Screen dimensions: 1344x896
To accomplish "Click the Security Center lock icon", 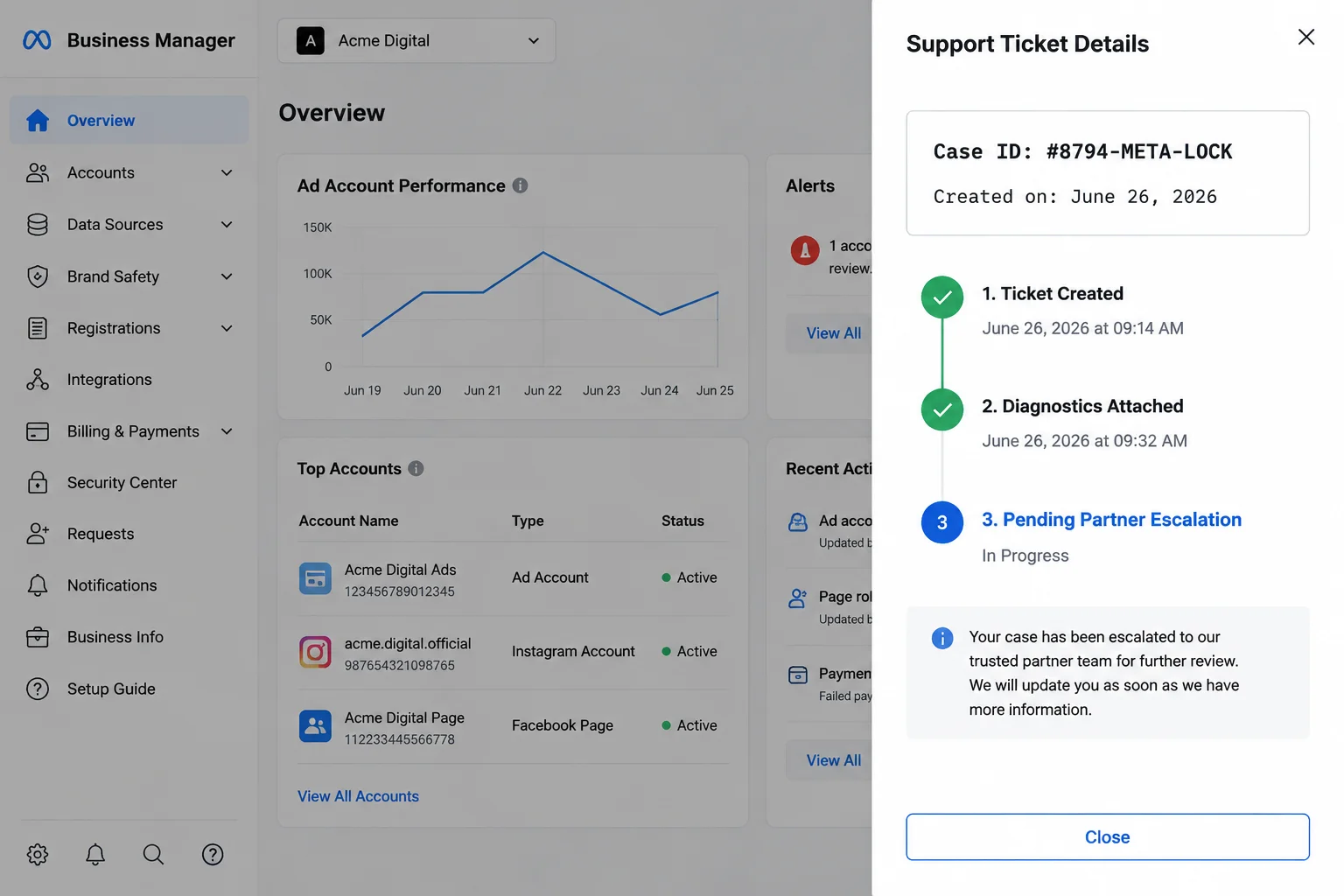I will [x=38, y=482].
